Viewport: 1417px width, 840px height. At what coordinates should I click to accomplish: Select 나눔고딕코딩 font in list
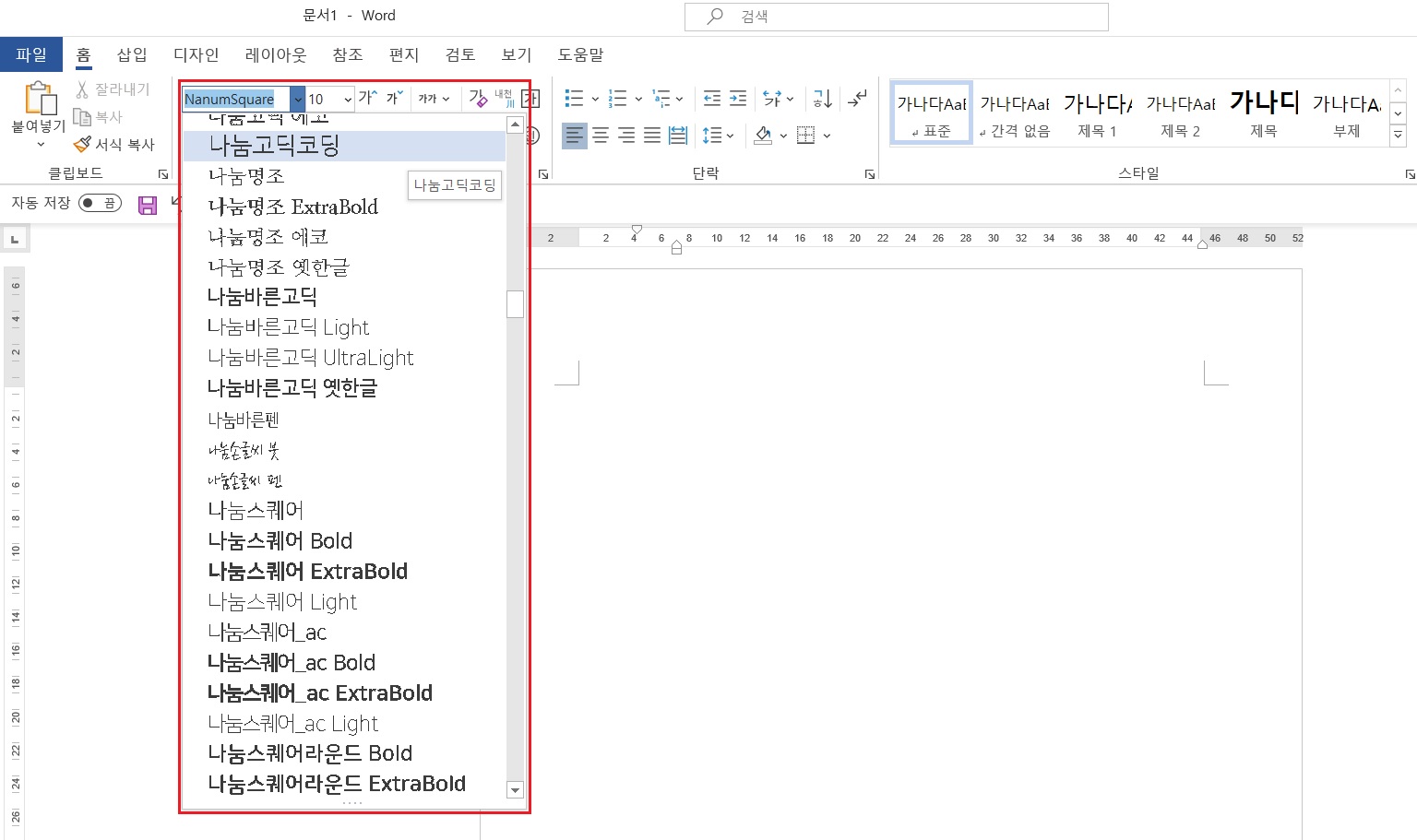[344, 146]
